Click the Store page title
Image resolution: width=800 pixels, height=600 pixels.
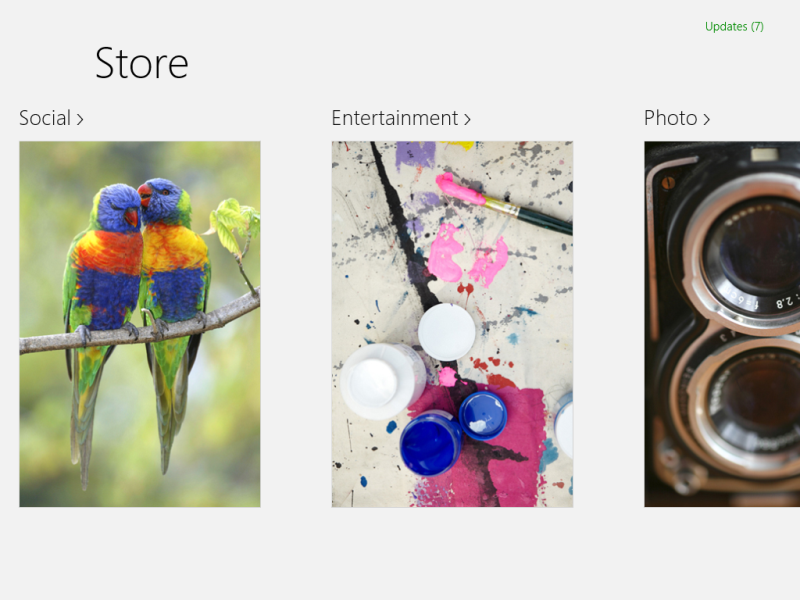(x=142, y=63)
